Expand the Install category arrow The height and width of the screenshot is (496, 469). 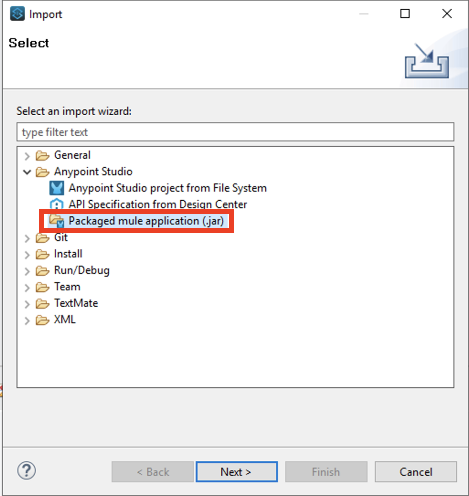pos(27,255)
